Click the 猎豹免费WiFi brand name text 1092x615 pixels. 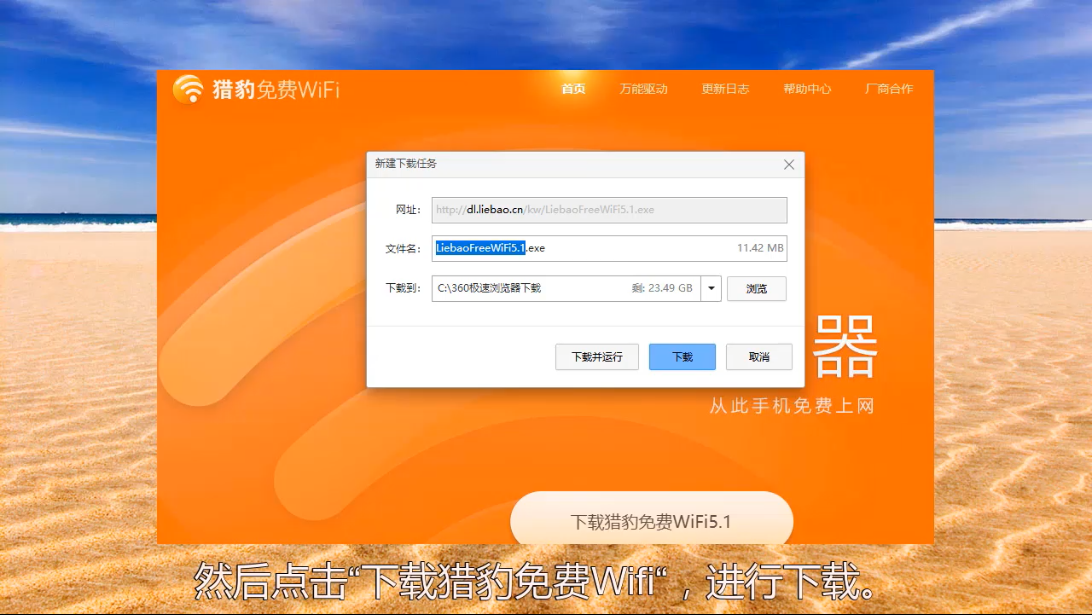[x=275, y=90]
